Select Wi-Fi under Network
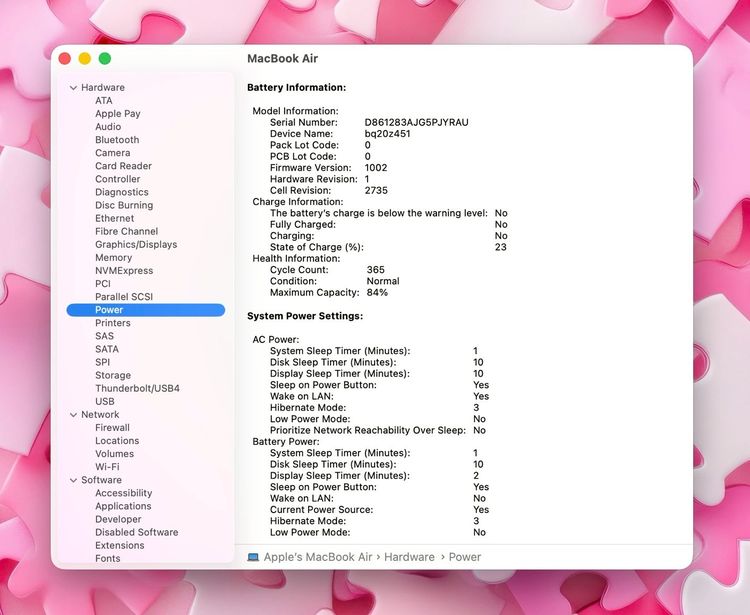The height and width of the screenshot is (615, 750). tap(107, 467)
